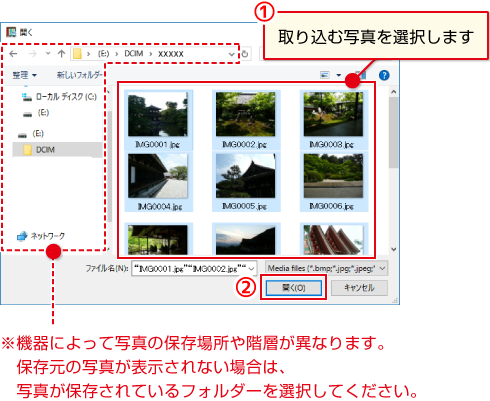
Task: Open the recent locations dropdown arrow
Action: pos(48,53)
